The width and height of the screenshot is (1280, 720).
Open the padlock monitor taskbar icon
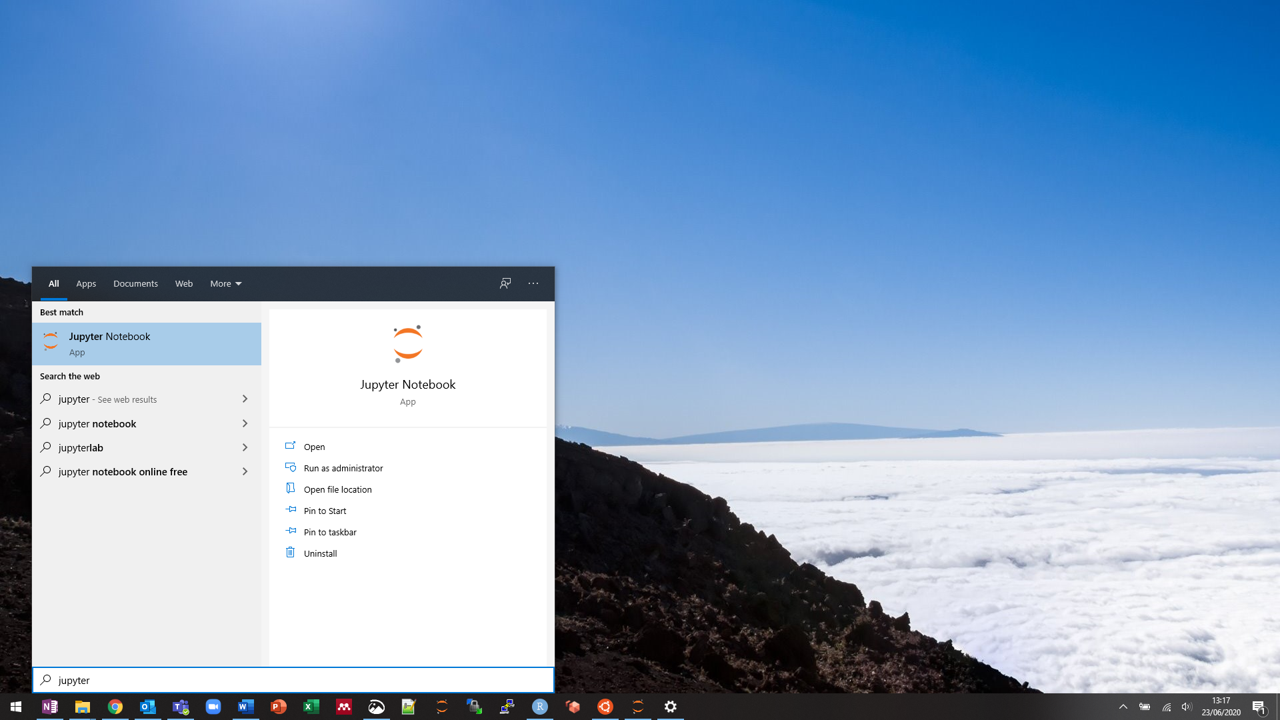474,707
